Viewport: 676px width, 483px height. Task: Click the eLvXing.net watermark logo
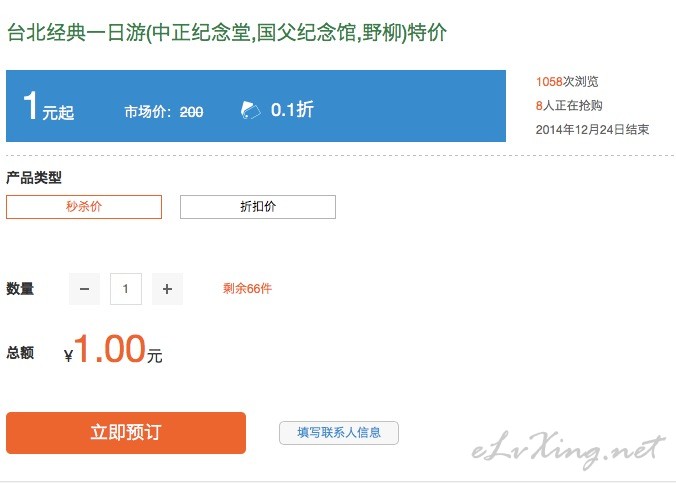click(x=568, y=450)
